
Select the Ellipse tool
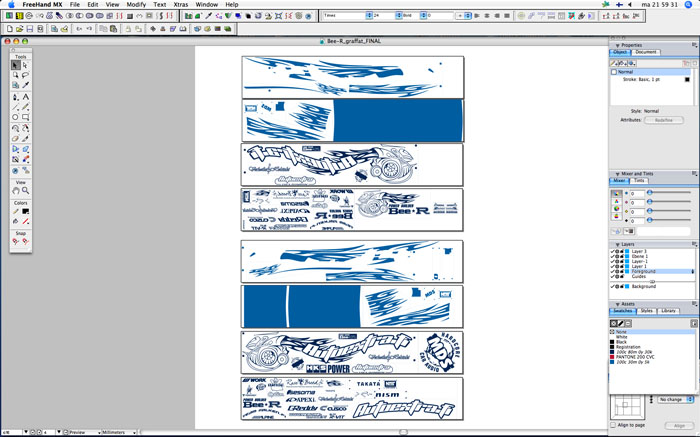pyautogui.click(x=15, y=117)
